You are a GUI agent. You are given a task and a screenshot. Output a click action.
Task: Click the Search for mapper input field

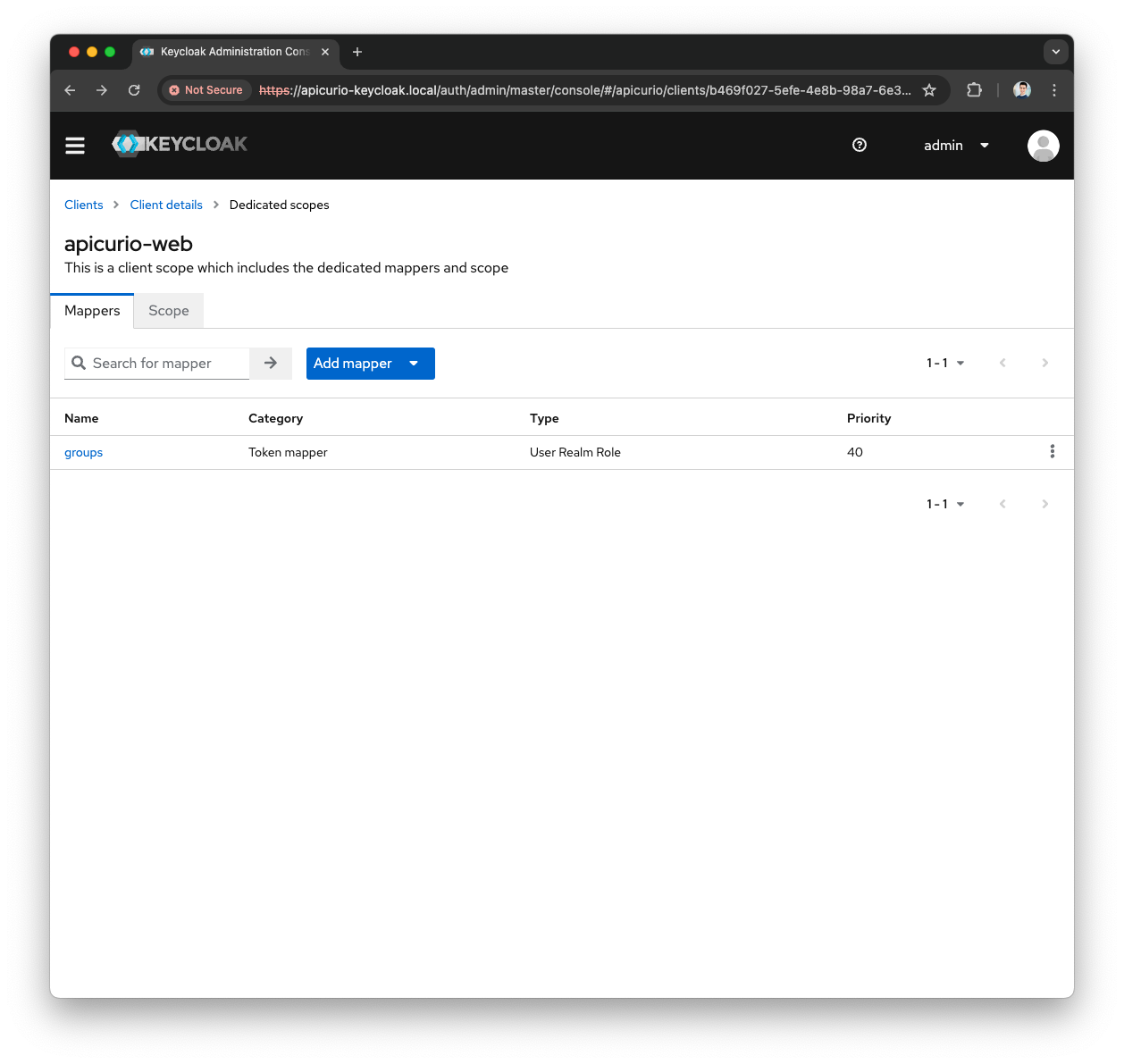tap(165, 363)
